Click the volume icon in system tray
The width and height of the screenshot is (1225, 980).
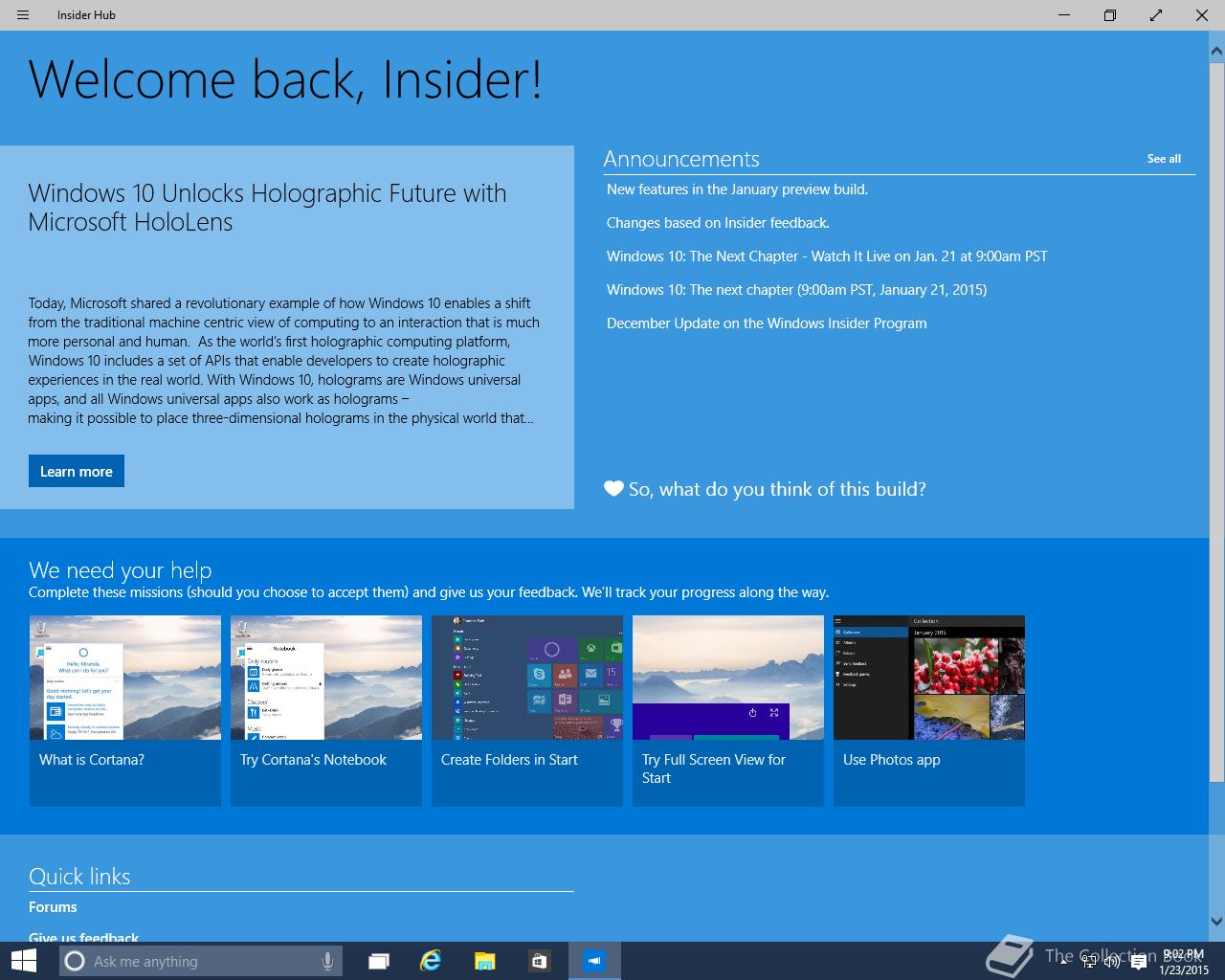point(1112,963)
